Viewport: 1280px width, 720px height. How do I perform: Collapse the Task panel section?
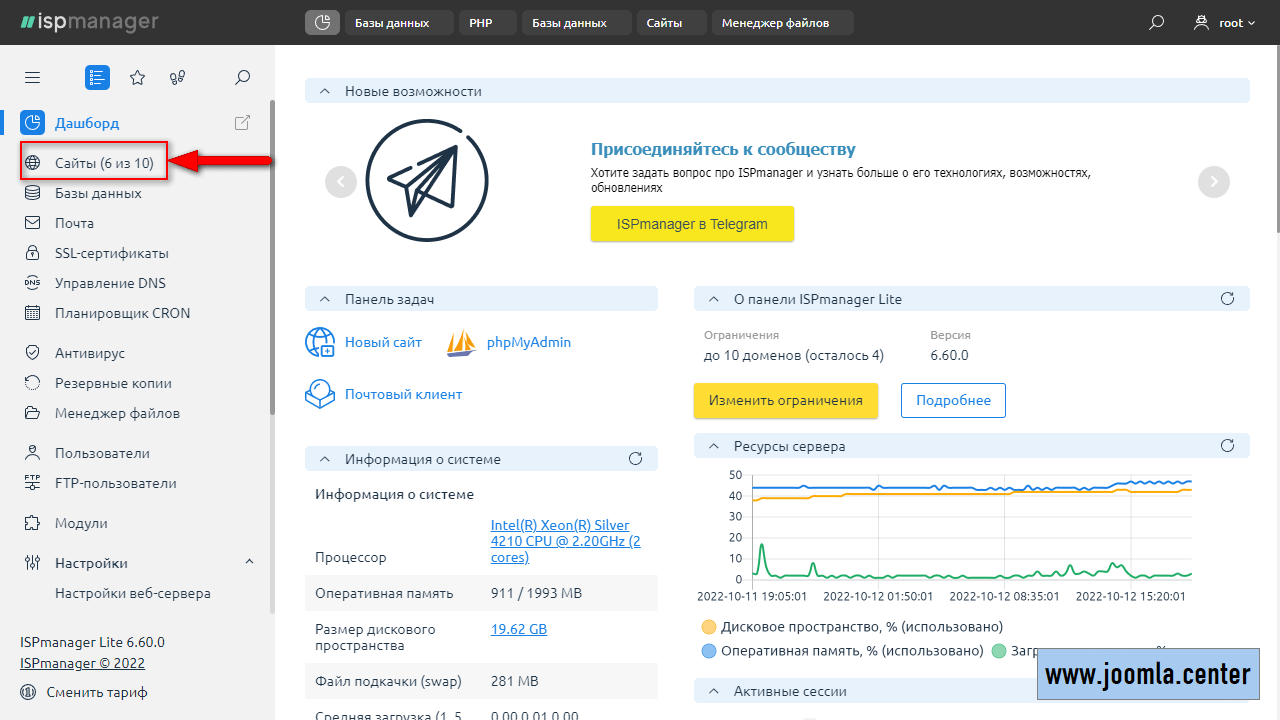(325, 299)
